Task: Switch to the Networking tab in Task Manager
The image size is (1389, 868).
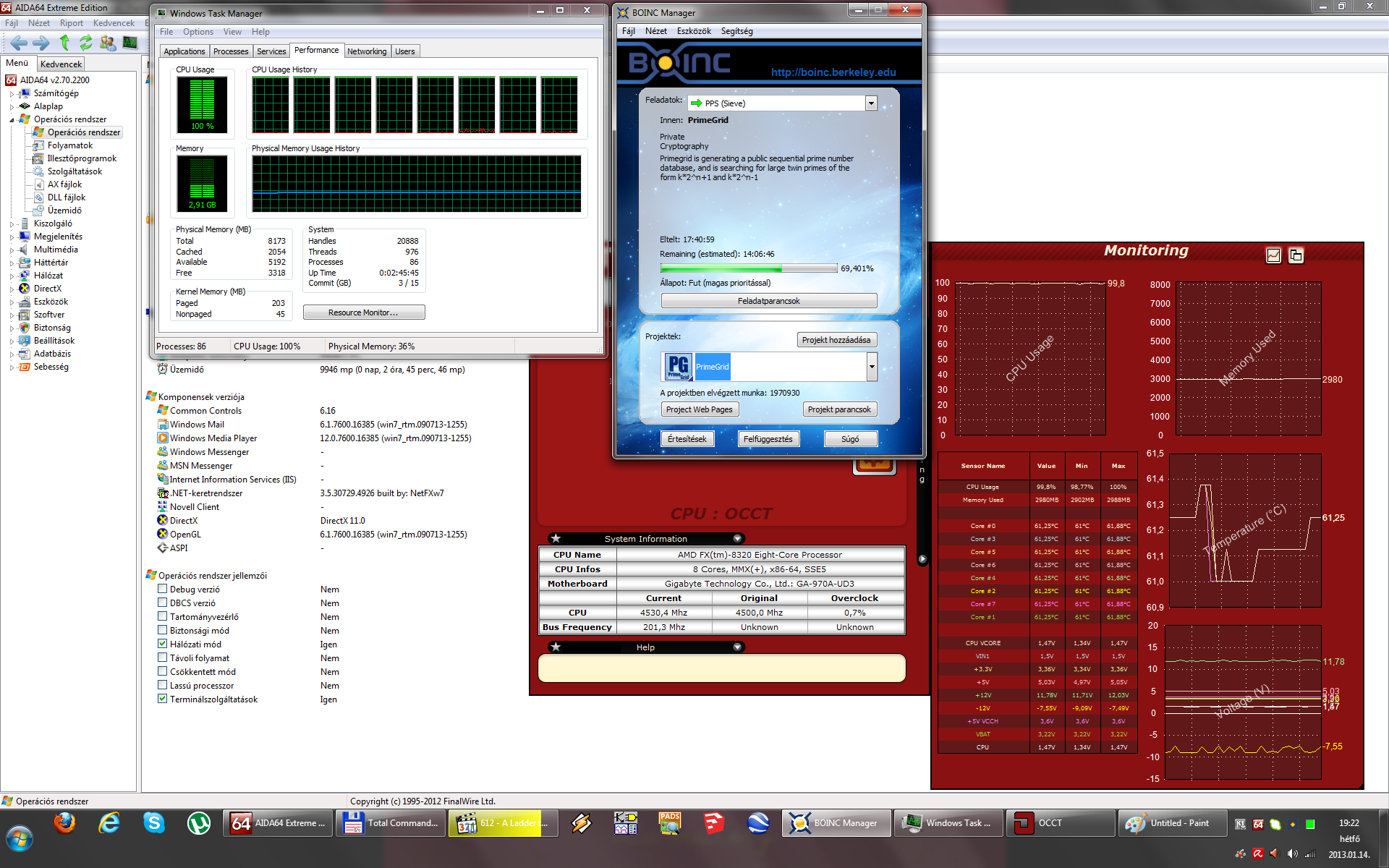Action: [367, 51]
